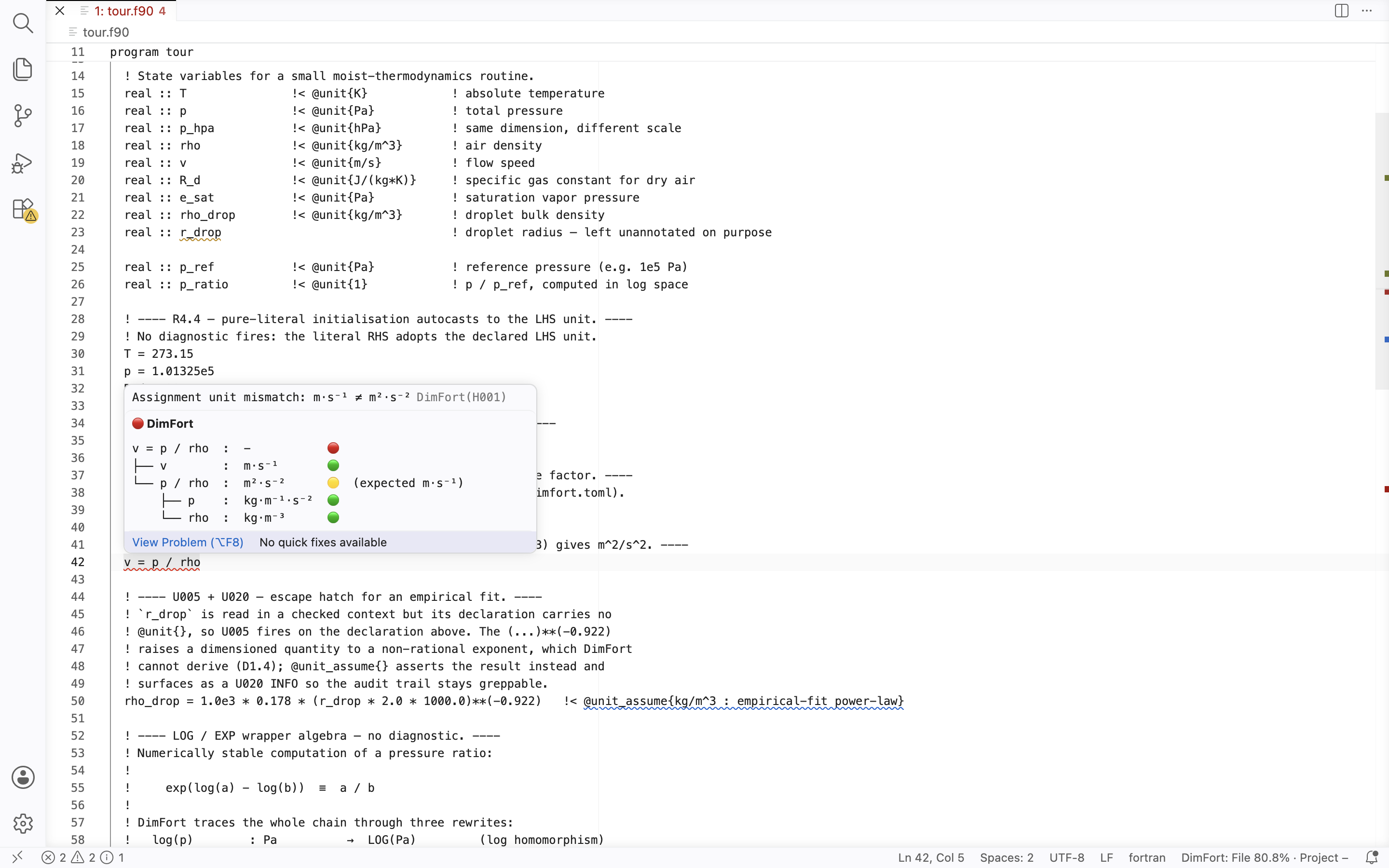Click the tour.f90 breadcrumb
1389x868 pixels.
[x=106, y=32]
